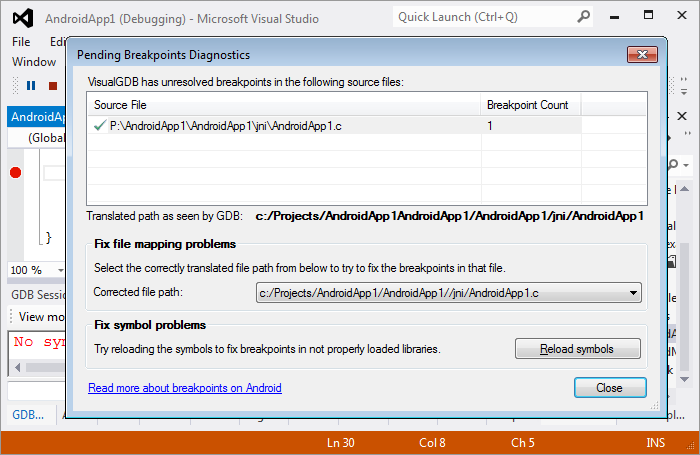700x455 pixels.
Task: Toggle the INS insert mode indicator
Action: point(655,442)
